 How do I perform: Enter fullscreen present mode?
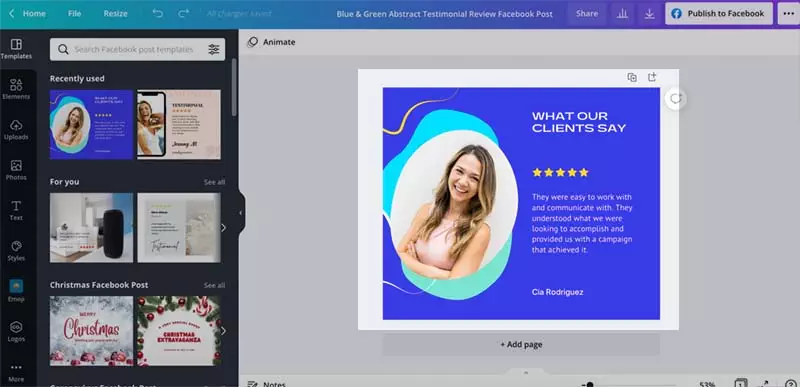click(x=764, y=384)
